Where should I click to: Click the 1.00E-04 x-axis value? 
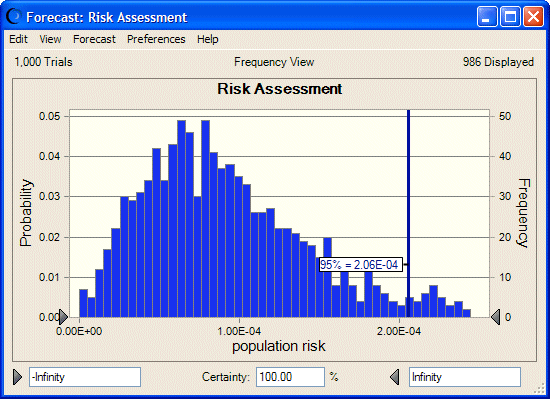point(239,331)
